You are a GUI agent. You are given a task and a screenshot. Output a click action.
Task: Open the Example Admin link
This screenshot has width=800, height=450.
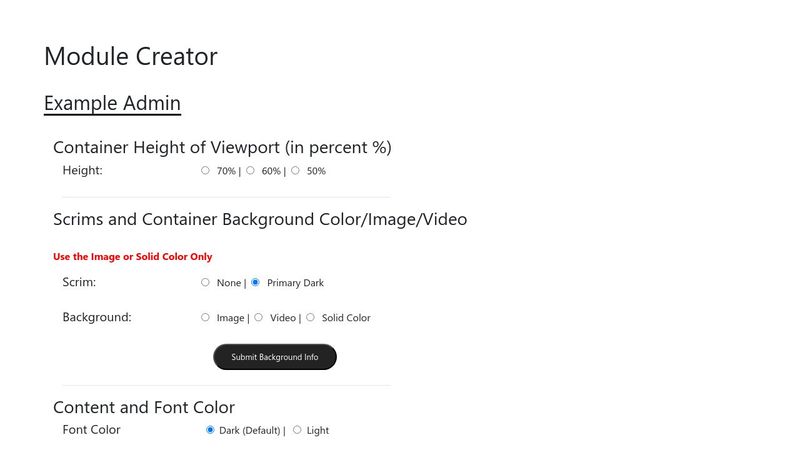click(x=112, y=103)
